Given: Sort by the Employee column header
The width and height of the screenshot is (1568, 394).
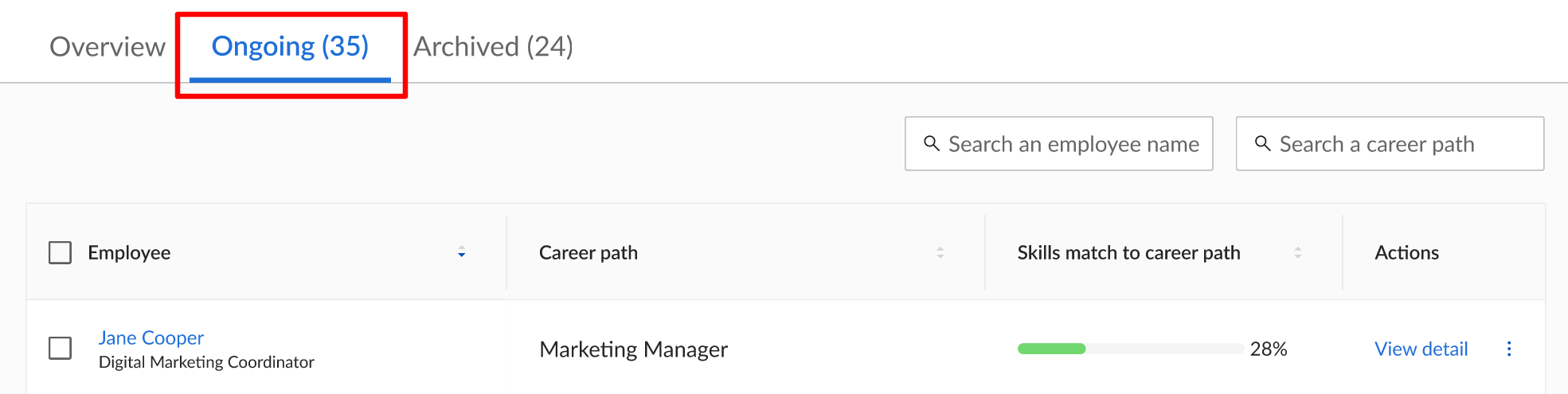Looking at the screenshot, I should point(129,252).
